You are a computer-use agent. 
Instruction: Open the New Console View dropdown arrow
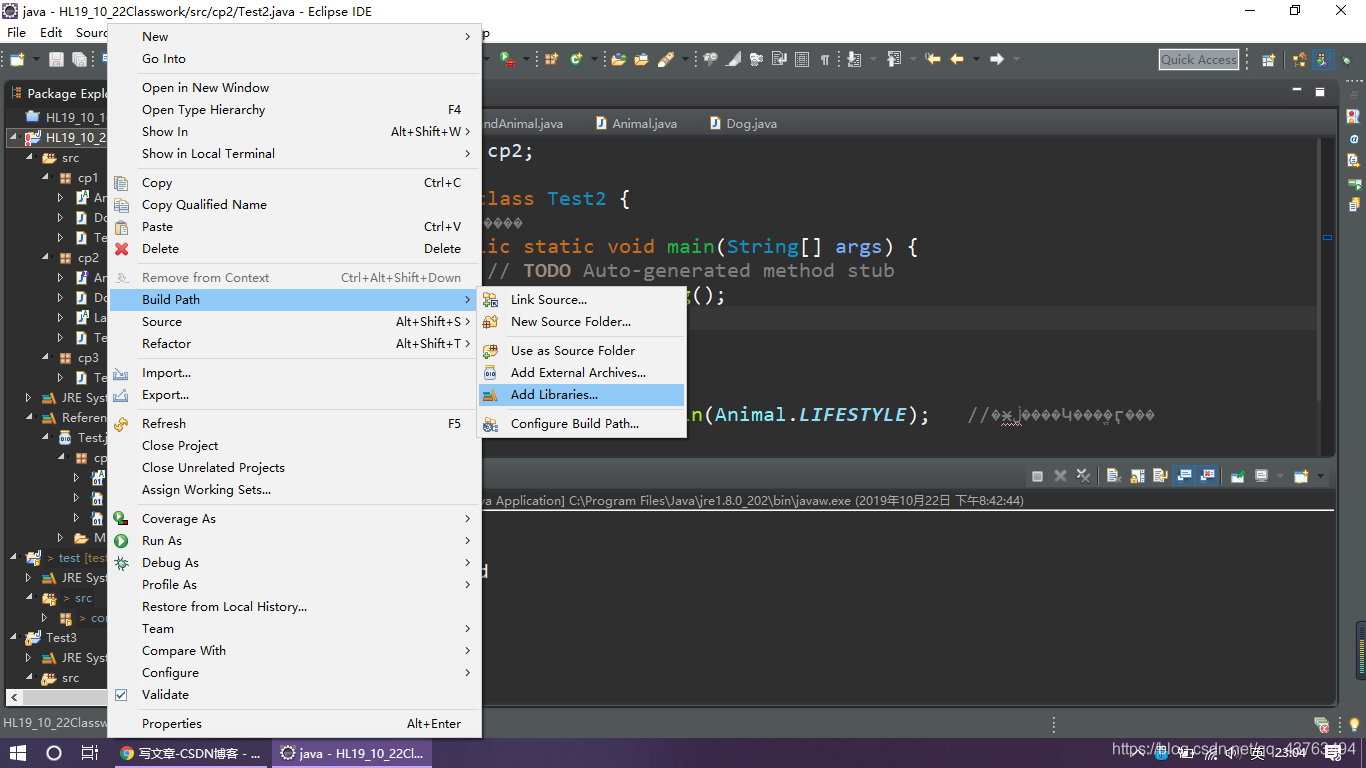click(x=1320, y=476)
